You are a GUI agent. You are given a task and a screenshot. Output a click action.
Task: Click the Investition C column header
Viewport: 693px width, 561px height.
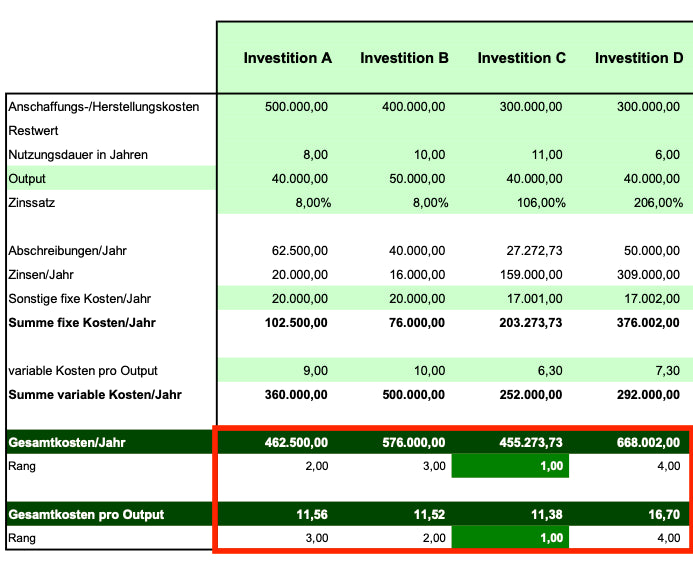[x=521, y=58]
